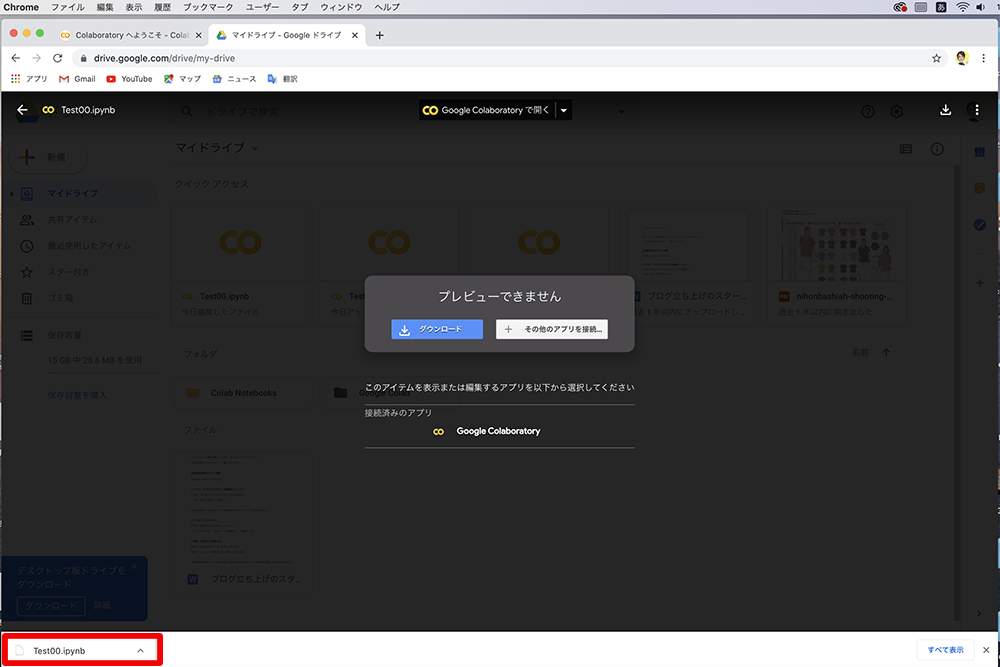Click Google Colaboratory で開く button
Image resolution: width=1000 pixels, height=667 pixels.
tap(487, 110)
